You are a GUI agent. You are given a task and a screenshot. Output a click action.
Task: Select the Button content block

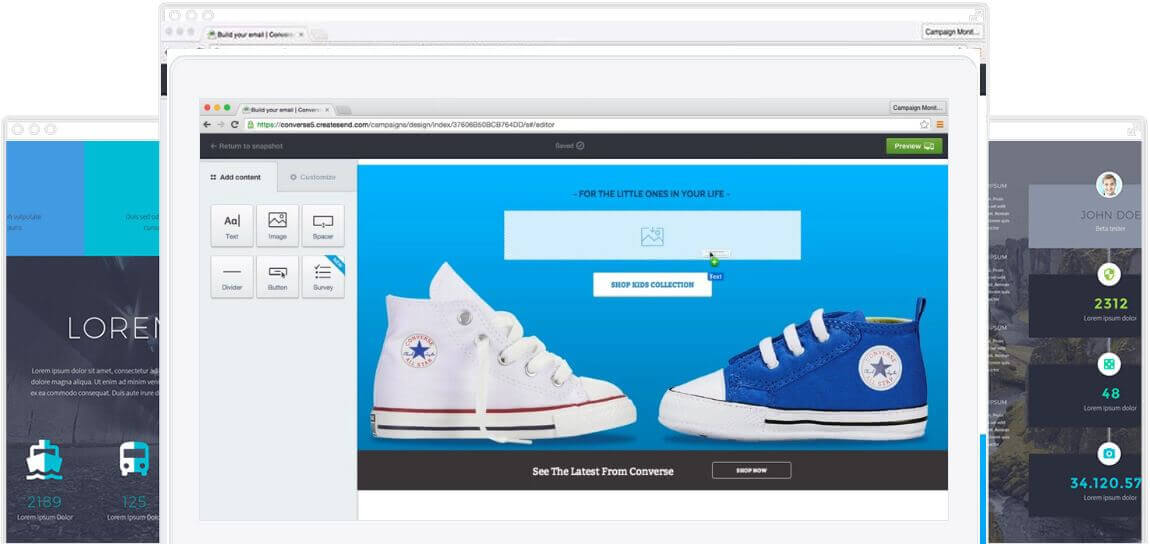point(277,276)
